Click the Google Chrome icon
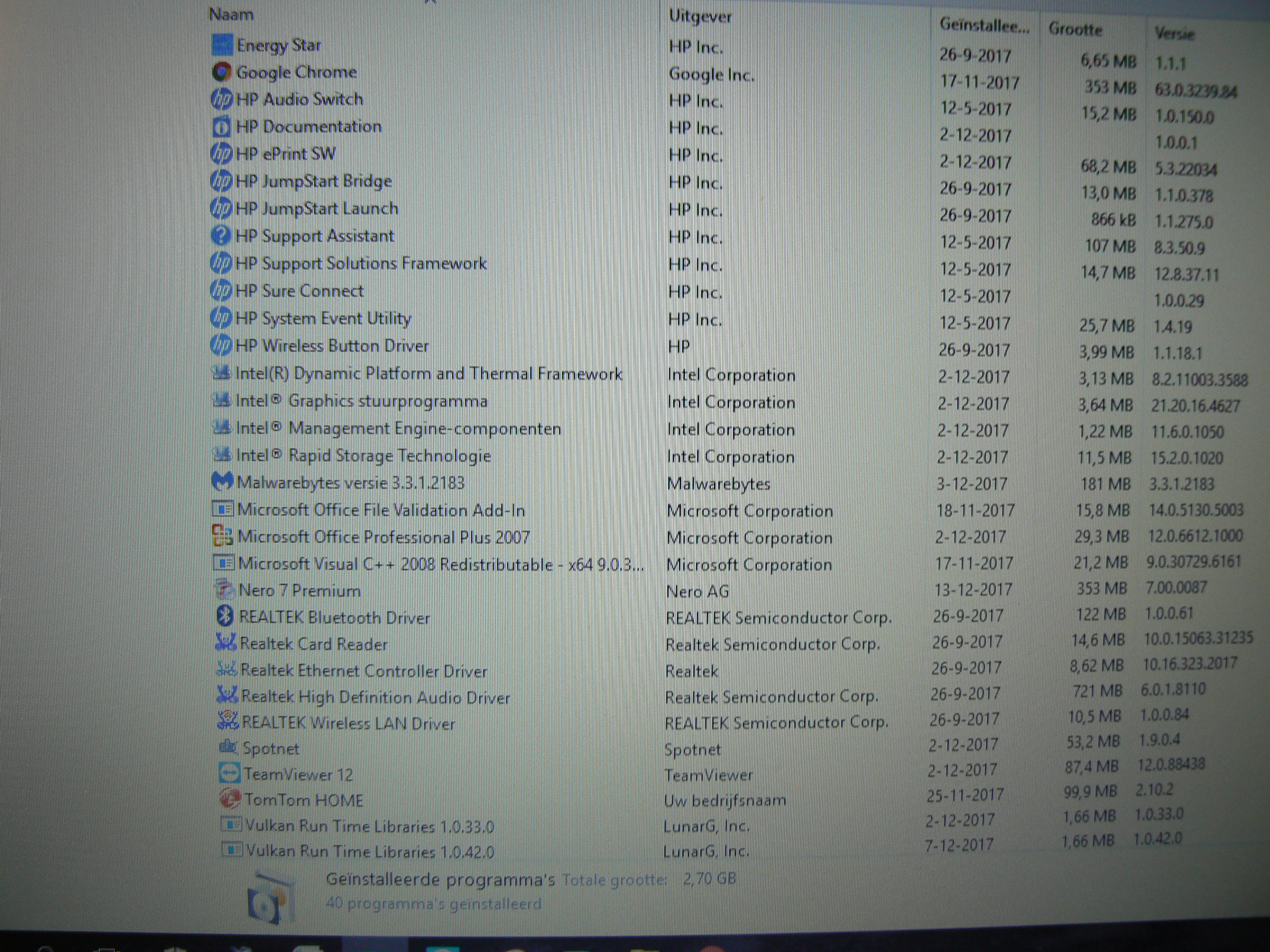Image resolution: width=1270 pixels, height=952 pixels. coord(221,72)
